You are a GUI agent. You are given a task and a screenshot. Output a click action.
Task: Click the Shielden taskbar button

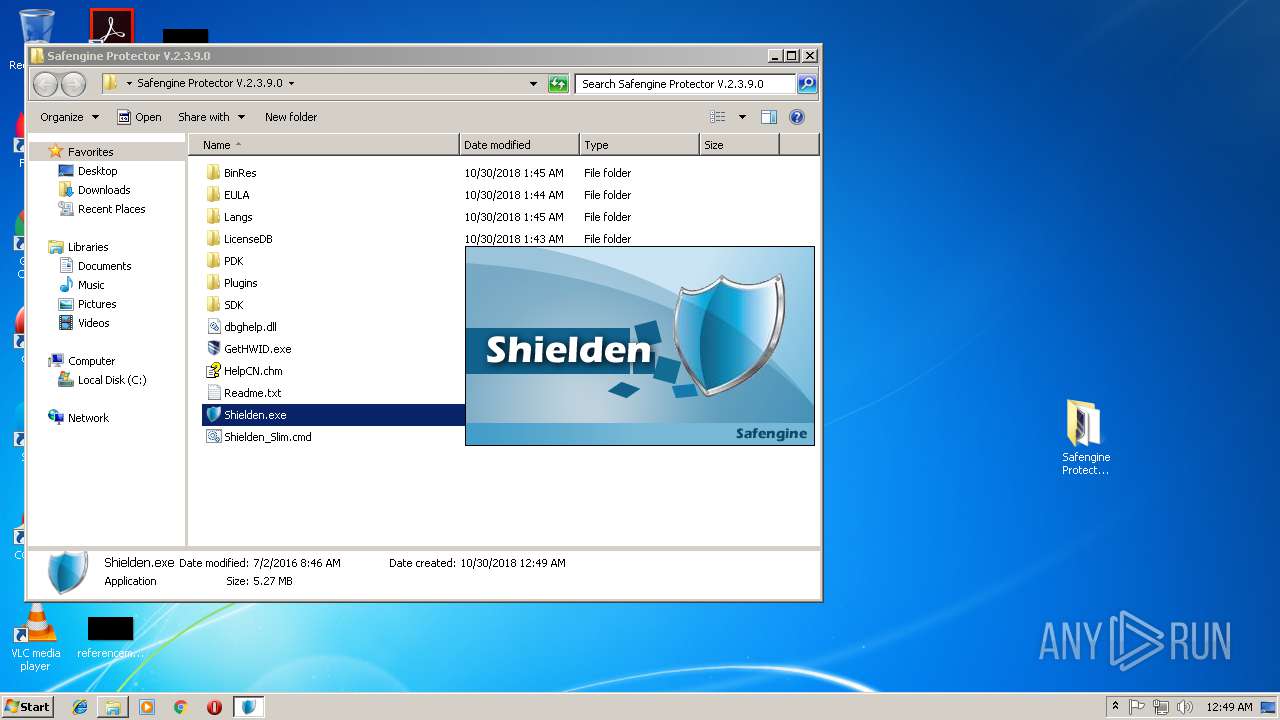pos(249,707)
